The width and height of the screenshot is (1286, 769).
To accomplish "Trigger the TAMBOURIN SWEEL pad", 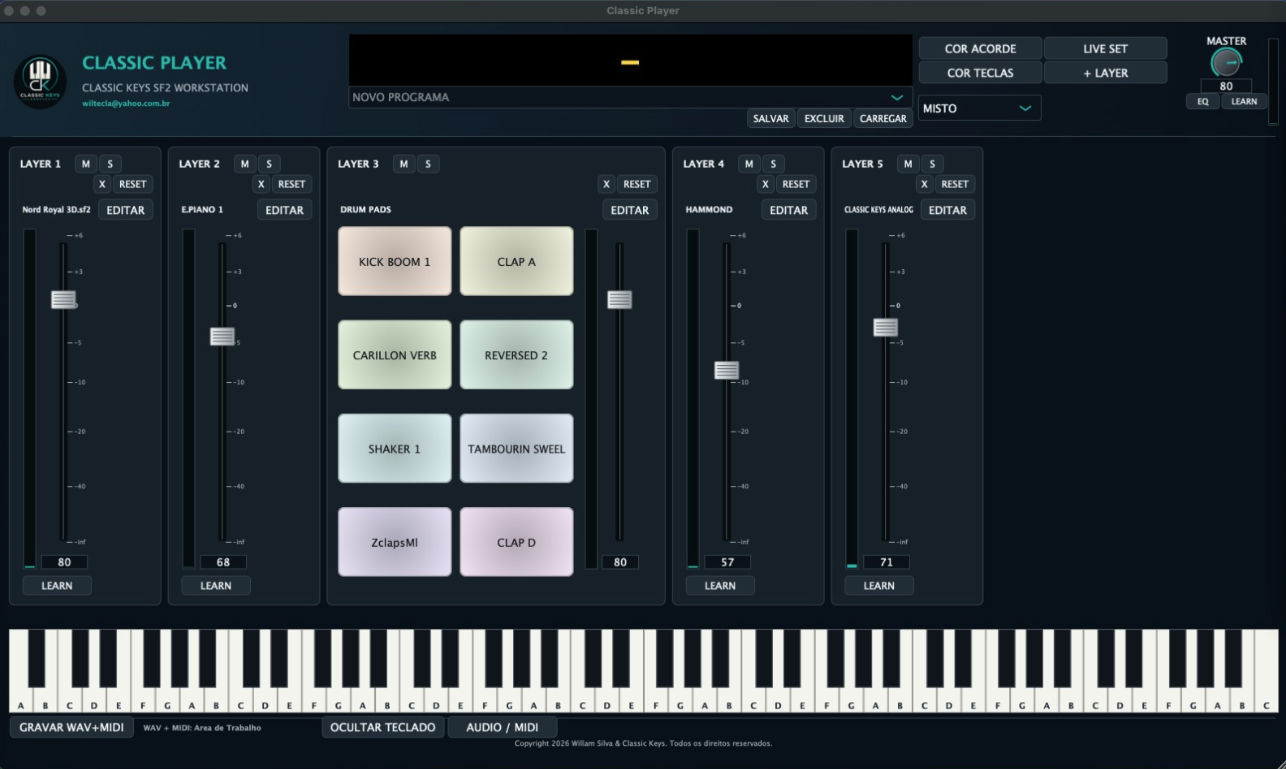I will (517, 449).
